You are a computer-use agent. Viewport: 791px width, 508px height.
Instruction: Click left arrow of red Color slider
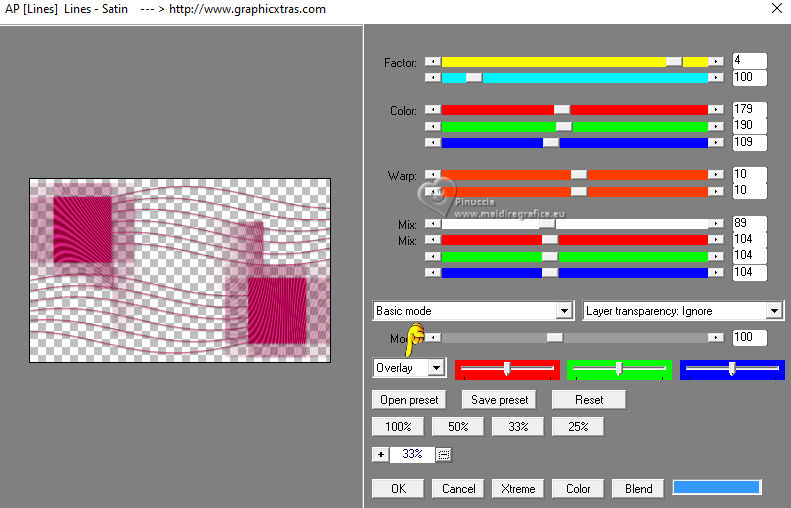433,109
